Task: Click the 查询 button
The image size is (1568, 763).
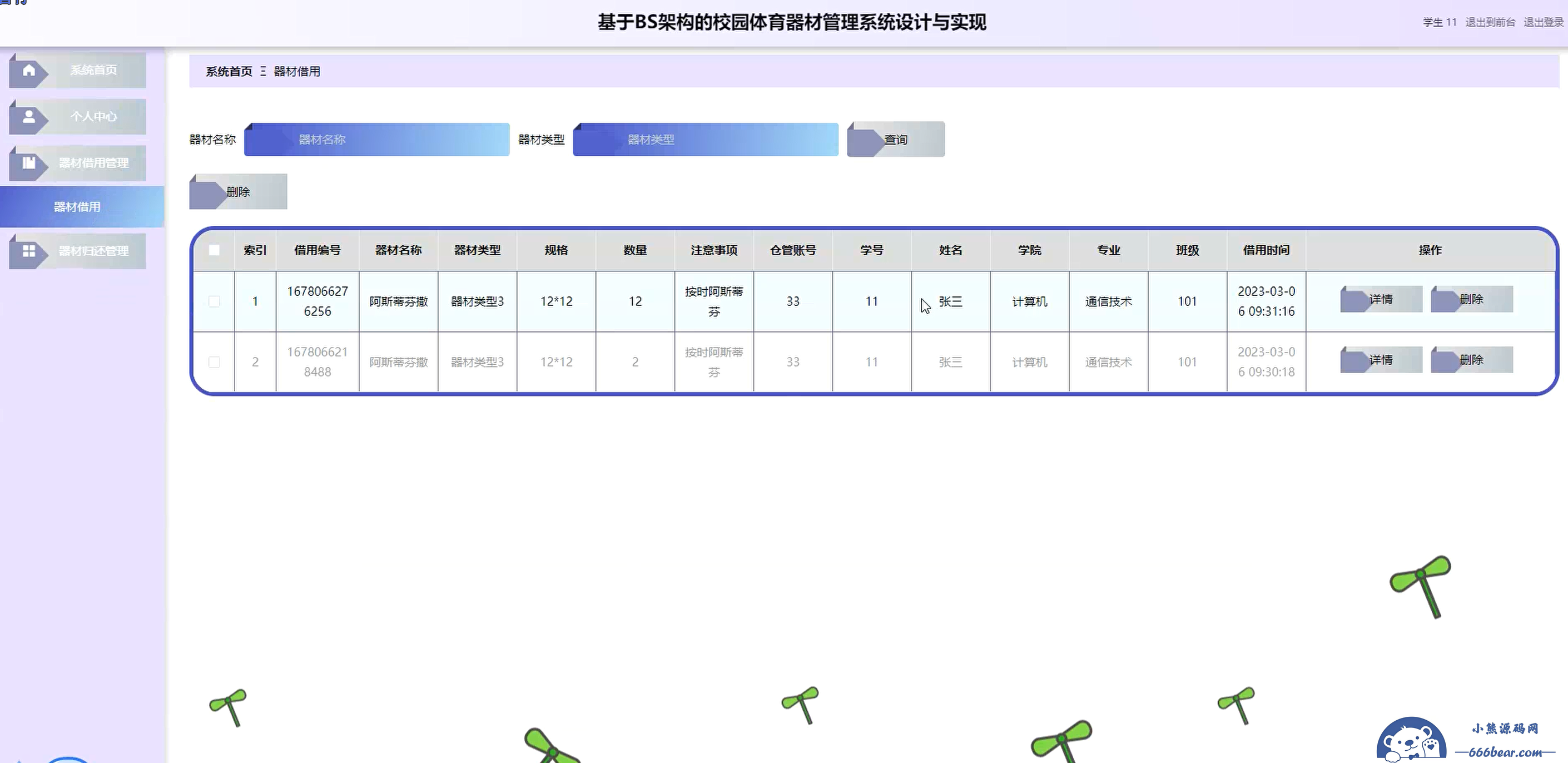Action: (896, 140)
